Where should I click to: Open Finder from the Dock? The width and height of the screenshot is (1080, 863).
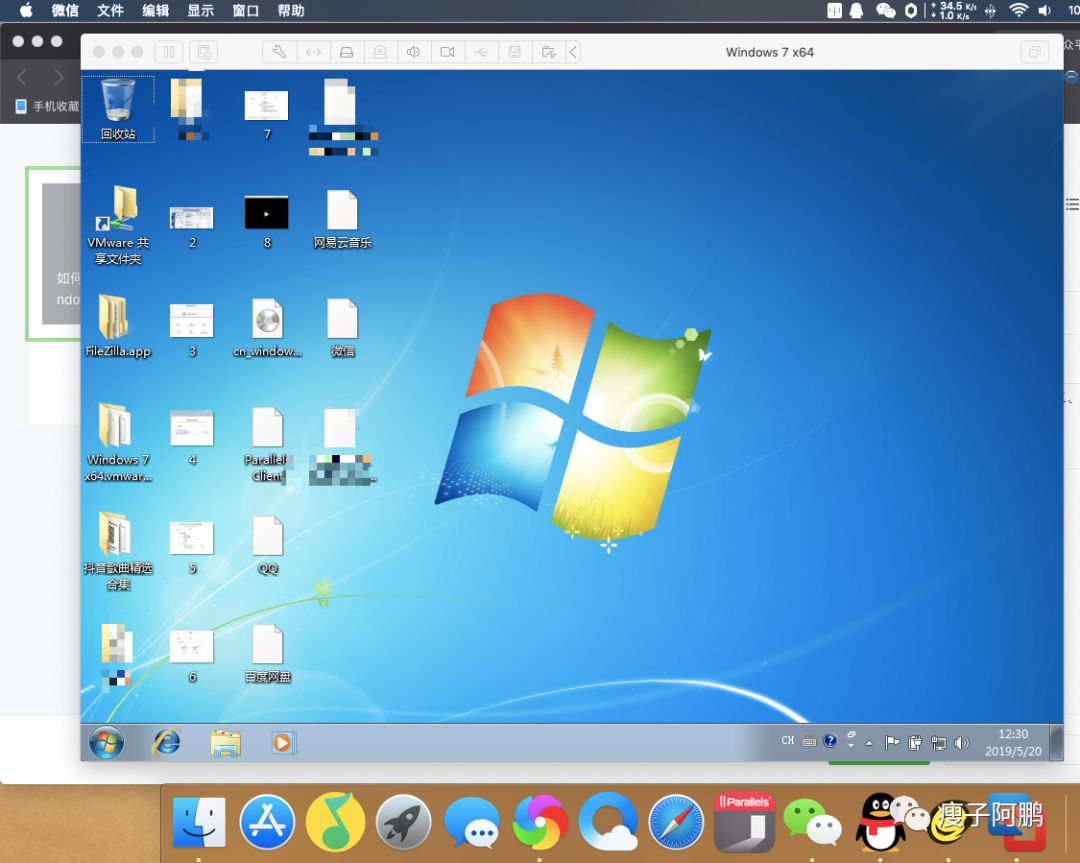198,822
